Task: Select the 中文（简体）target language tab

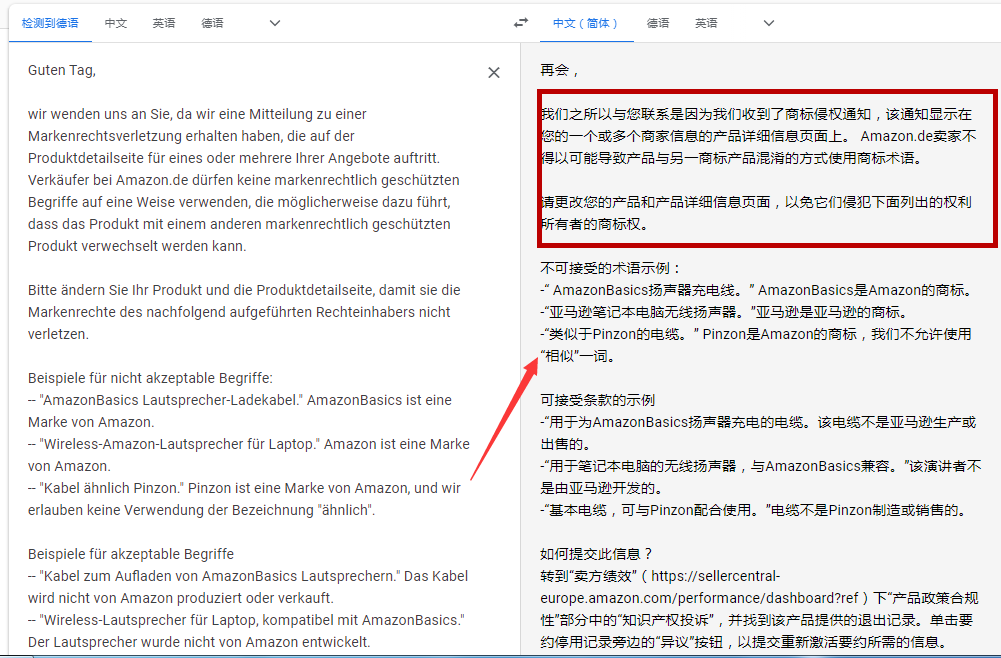Action: click(x=586, y=22)
